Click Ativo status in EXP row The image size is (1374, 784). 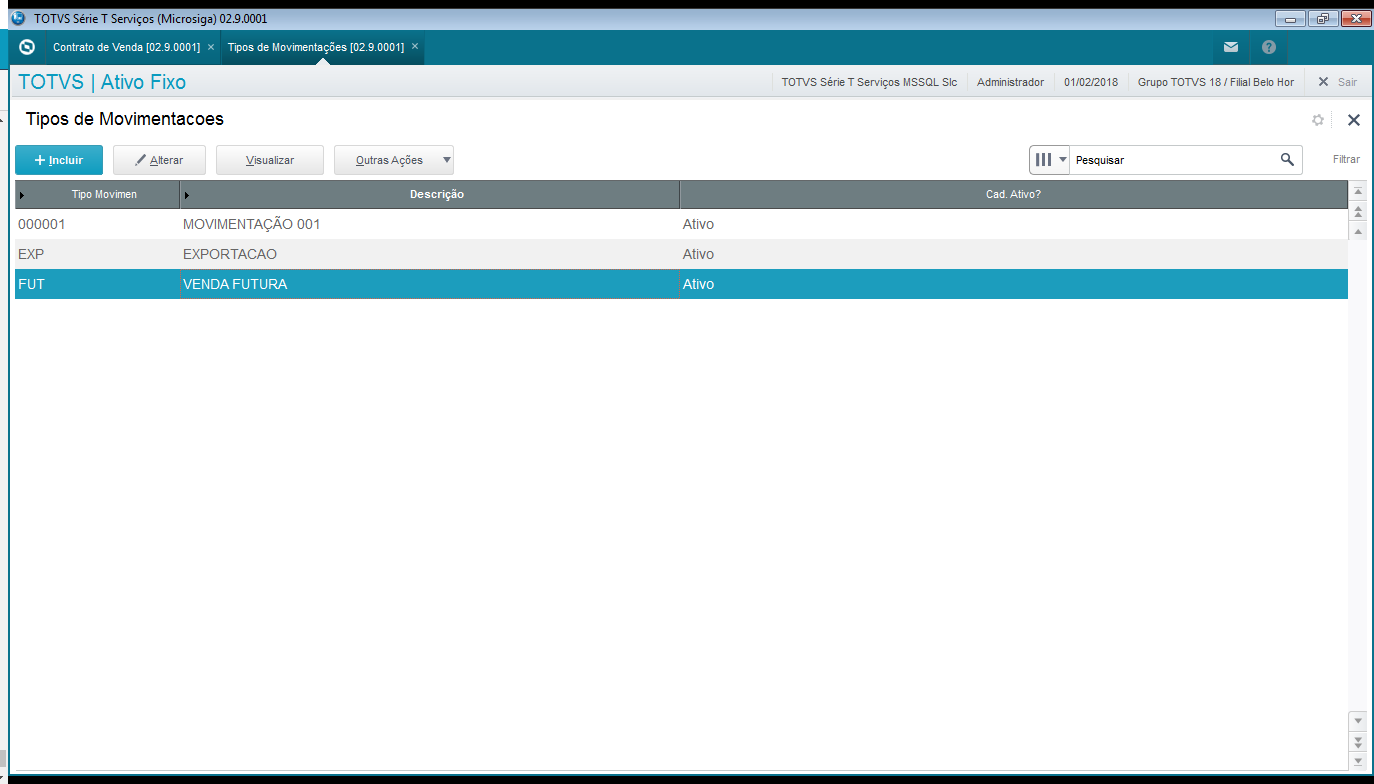[x=698, y=254]
